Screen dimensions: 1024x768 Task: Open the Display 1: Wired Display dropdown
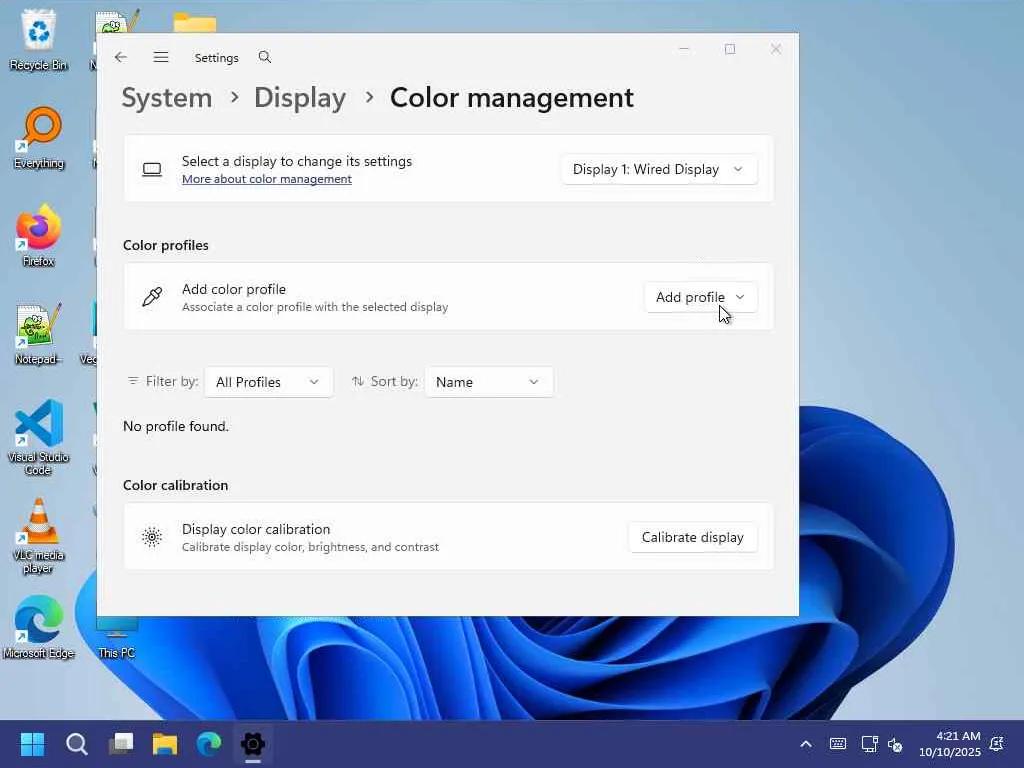[659, 169]
